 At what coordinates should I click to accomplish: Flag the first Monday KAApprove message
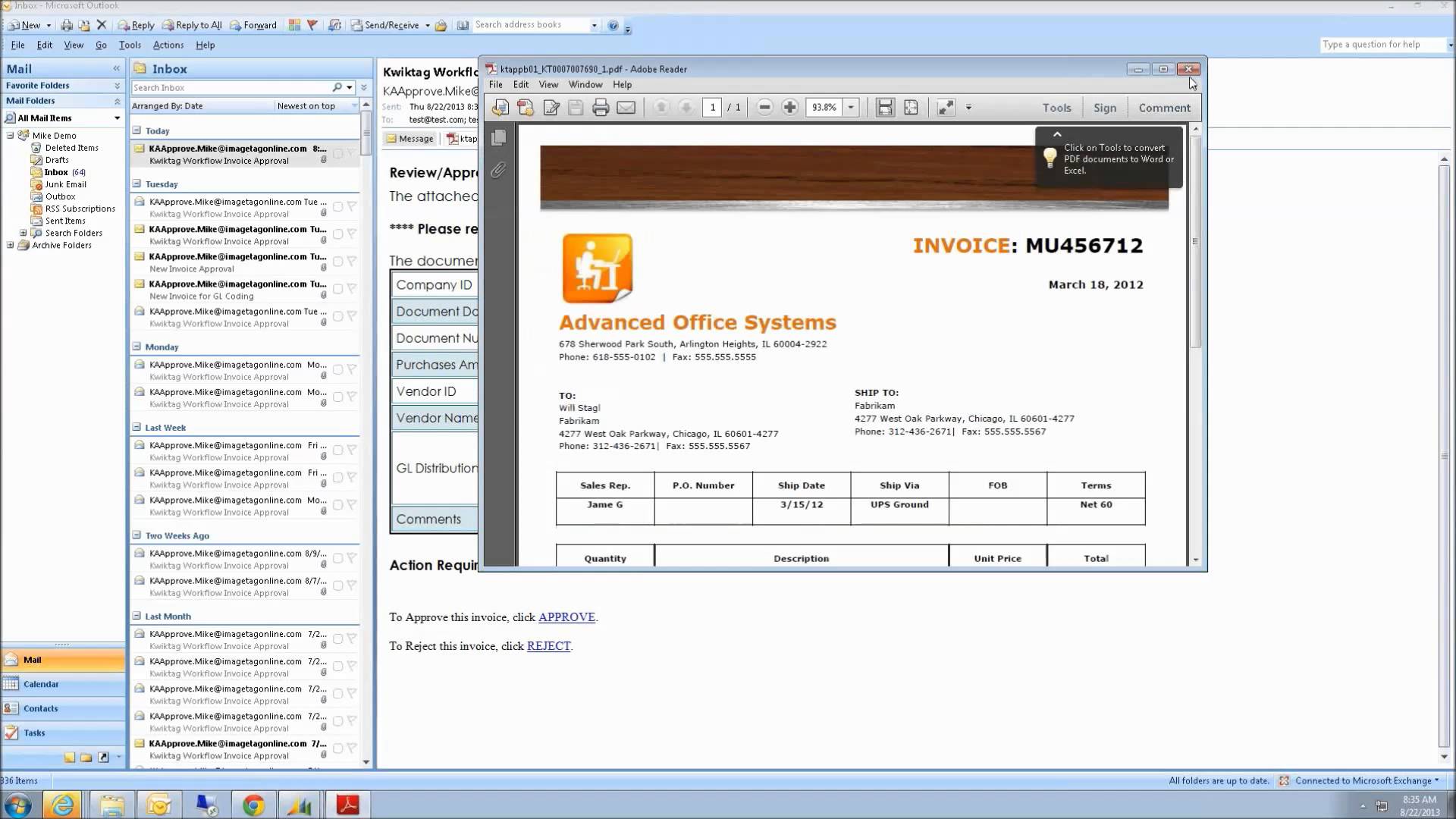pyautogui.click(x=352, y=369)
